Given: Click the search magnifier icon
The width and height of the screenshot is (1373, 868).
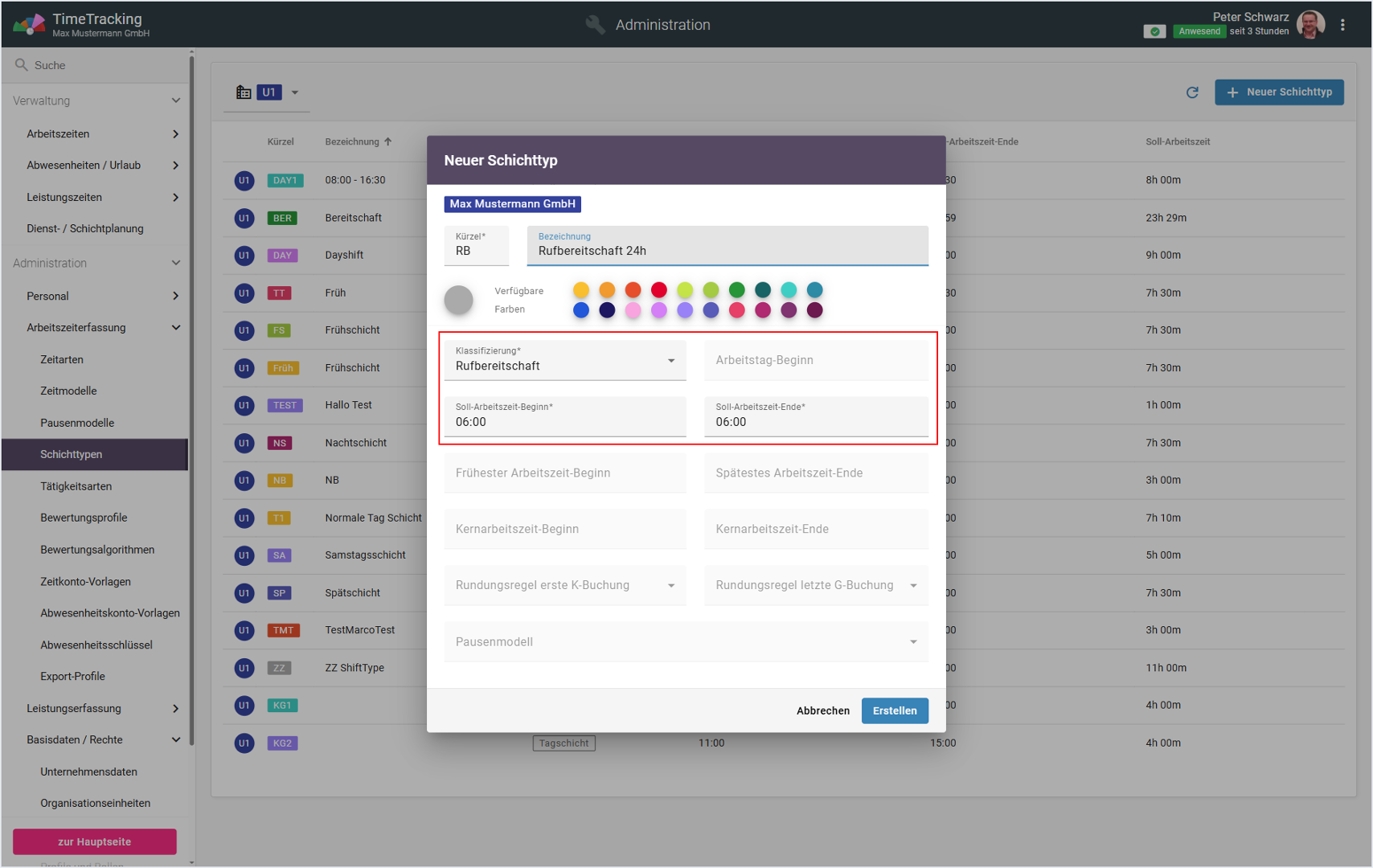Looking at the screenshot, I should pyautogui.click(x=22, y=65).
